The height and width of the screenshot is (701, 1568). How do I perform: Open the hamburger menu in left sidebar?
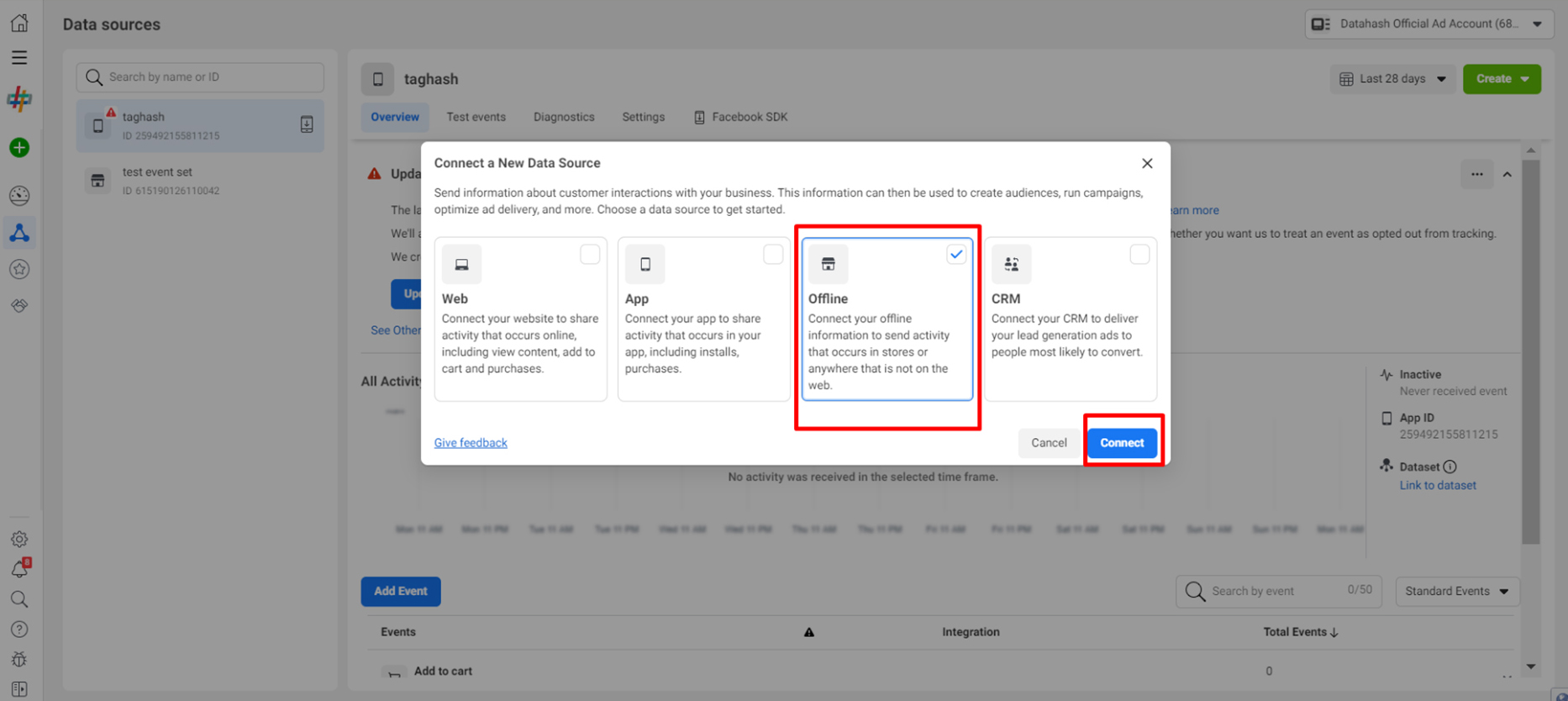coord(19,58)
